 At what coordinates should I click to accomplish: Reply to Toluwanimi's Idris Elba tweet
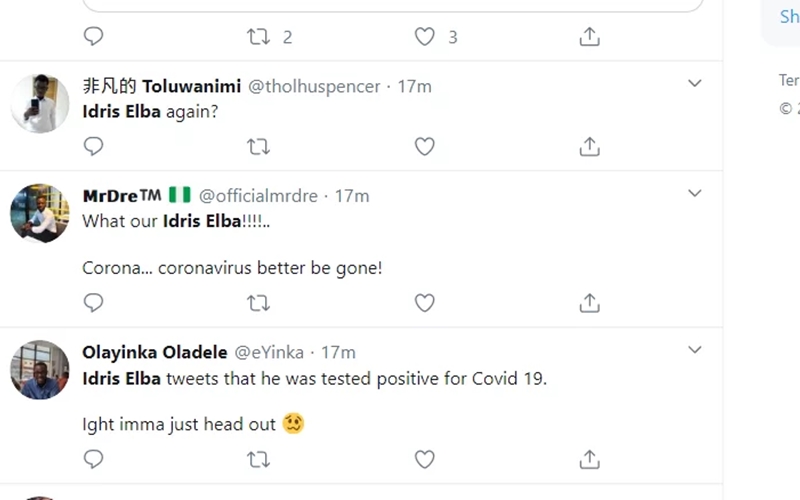click(x=93, y=147)
